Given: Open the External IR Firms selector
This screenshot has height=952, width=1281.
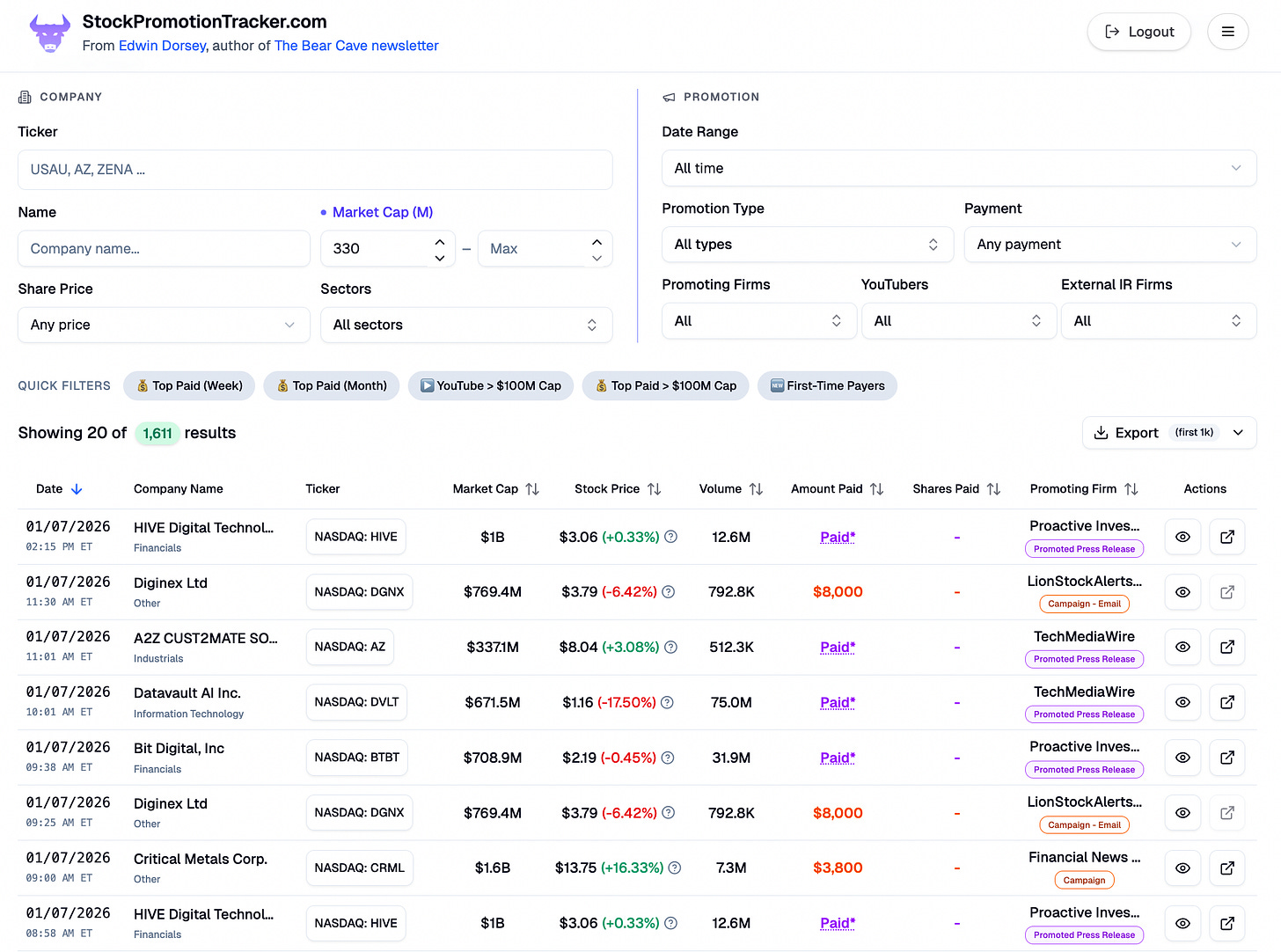Looking at the screenshot, I should 1159,321.
